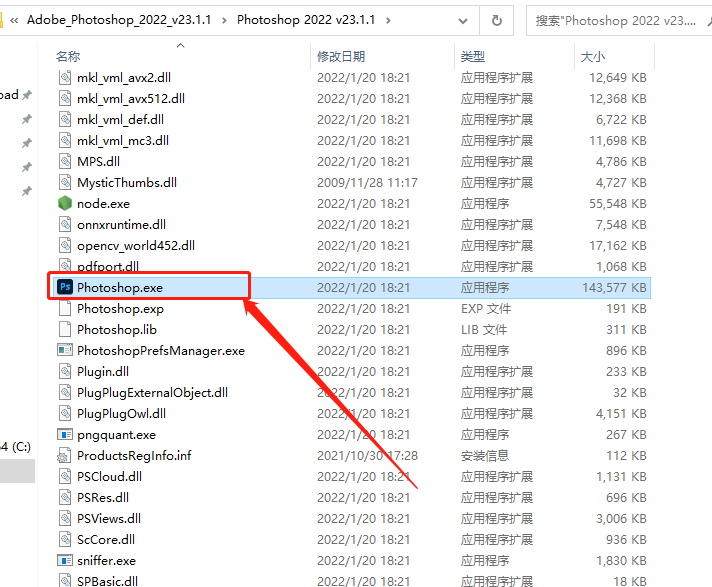Click the MPS.dll file icon
The width and height of the screenshot is (712, 587).
[x=65, y=161]
